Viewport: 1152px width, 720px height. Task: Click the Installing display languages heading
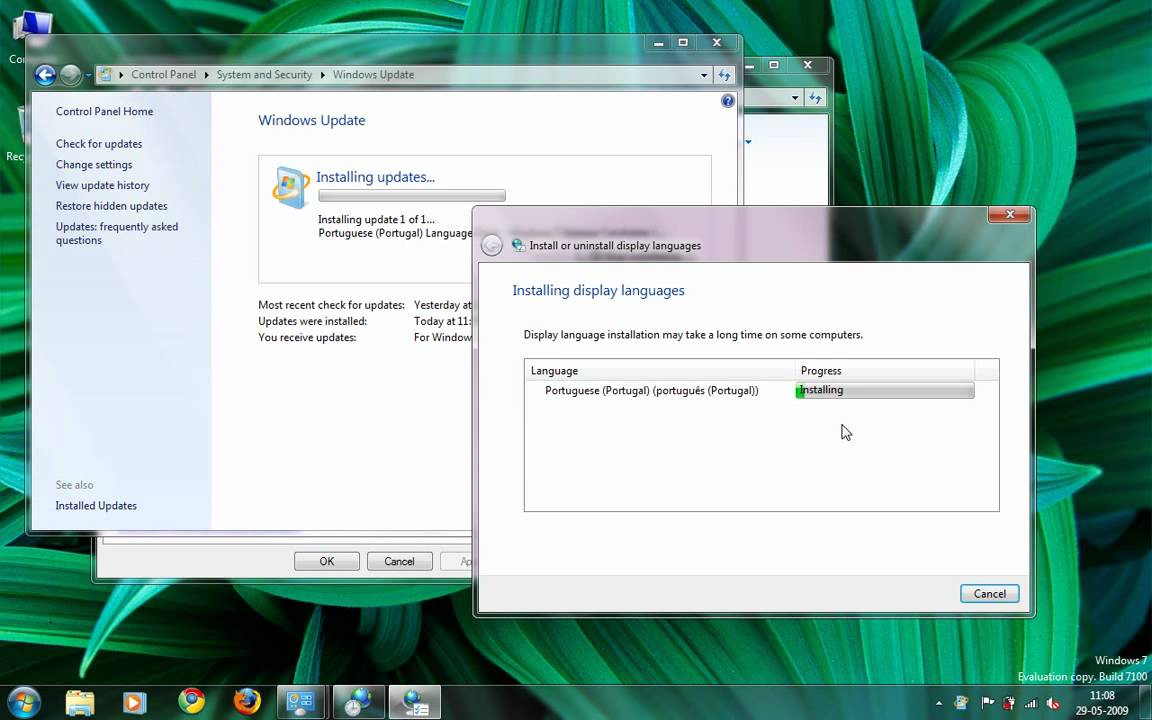click(598, 290)
